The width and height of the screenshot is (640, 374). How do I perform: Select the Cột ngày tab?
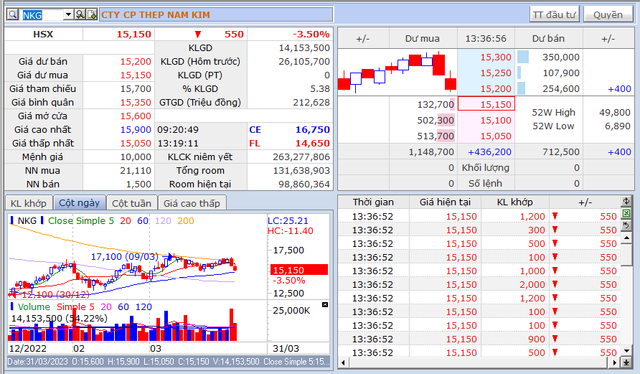click(79, 203)
